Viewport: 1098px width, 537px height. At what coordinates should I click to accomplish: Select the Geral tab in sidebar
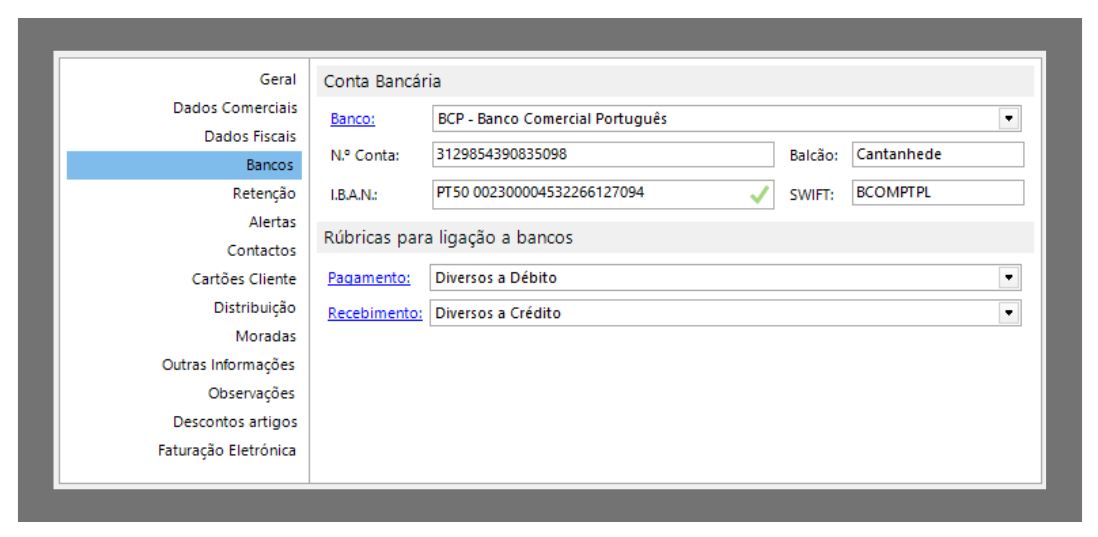pos(277,79)
